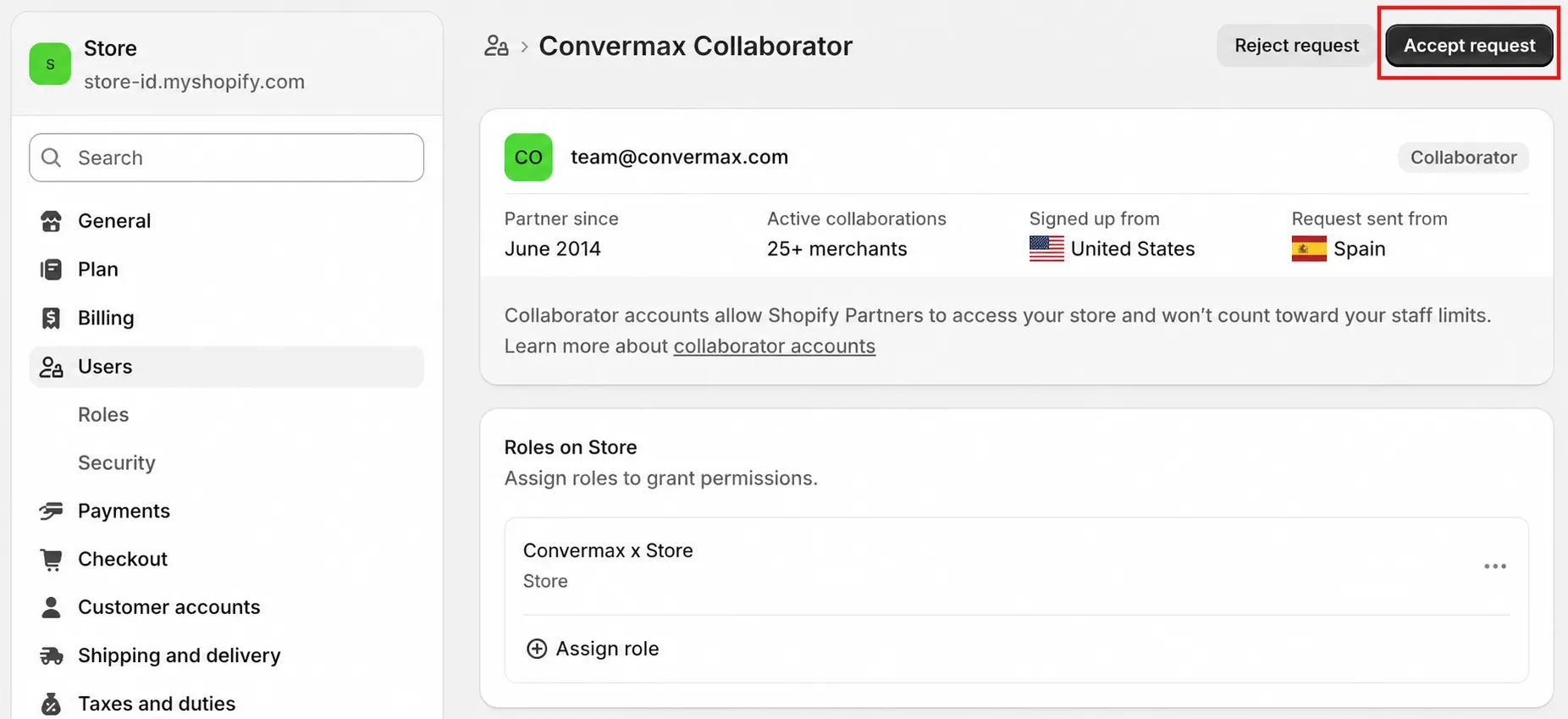Open Taxes and duties settings
1568x719 pixels.
pos(226,704)
